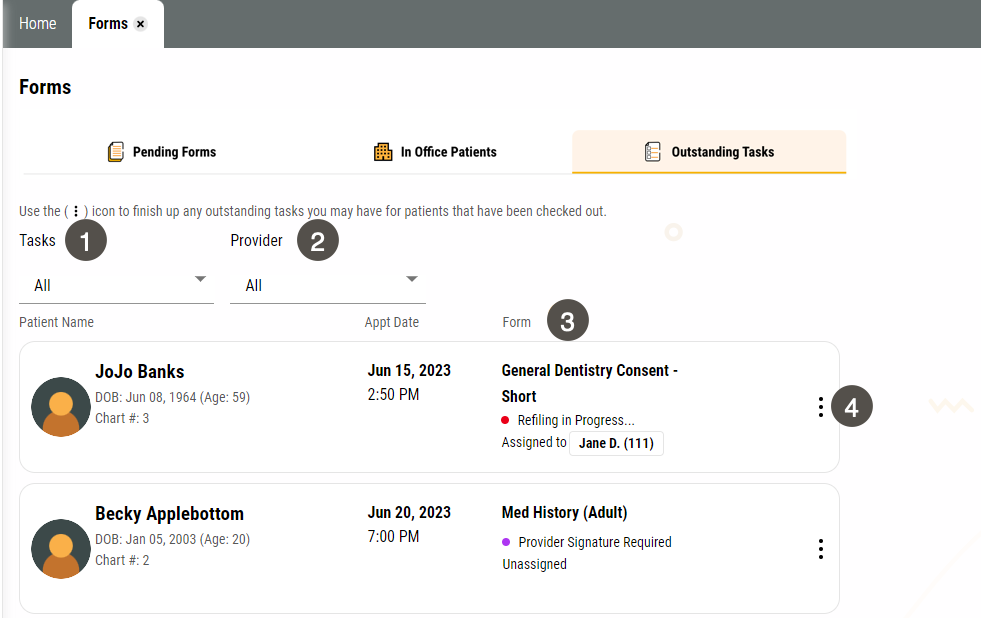This screenshot has width=981, height=618.
Task: Open the three-dot menu for JoJo Banks
Action: point(820,407)
